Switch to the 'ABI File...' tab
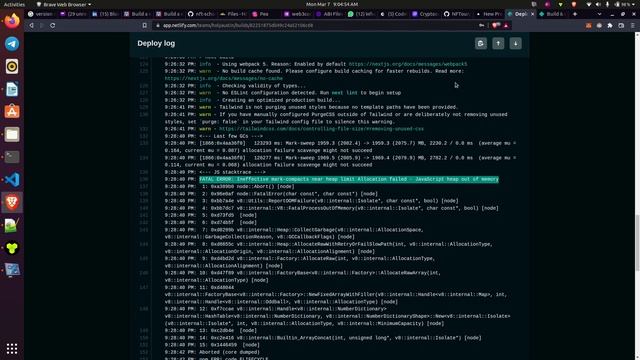 click(x=330, y=14)
